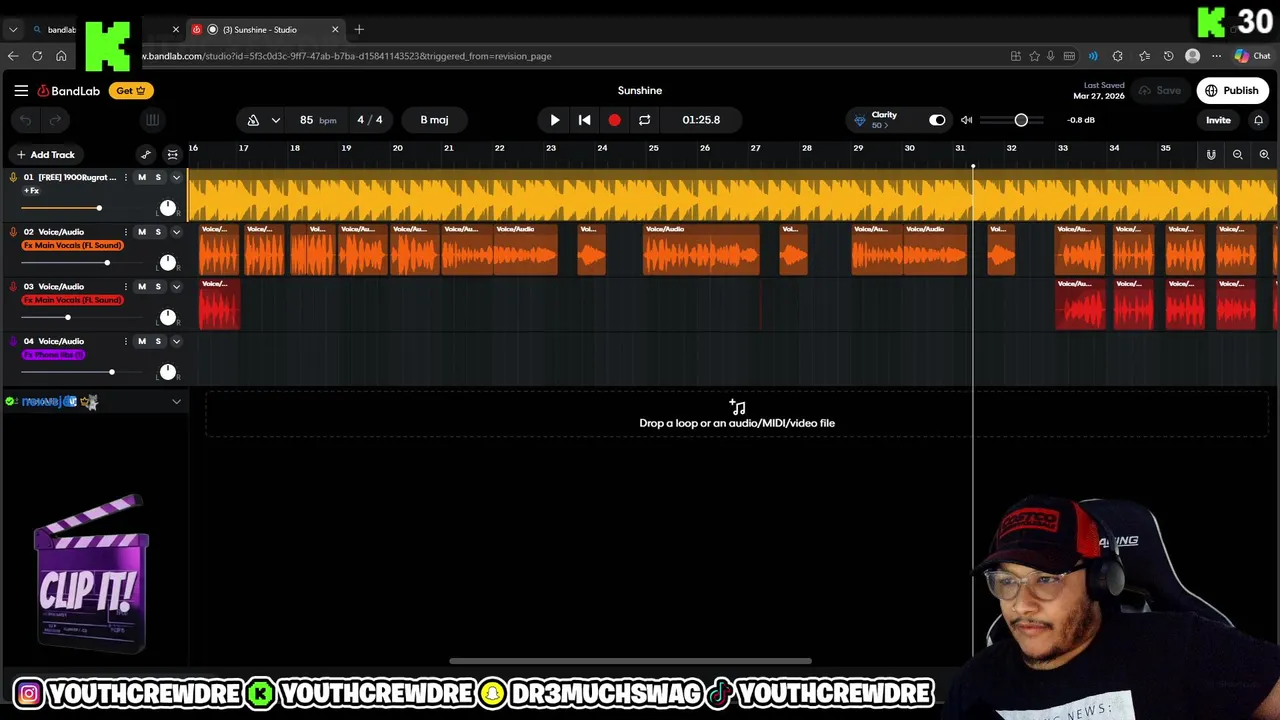Open Clarity 50 settings
Viewport: 1280px width, 720px height.
[x=880, y=126]
